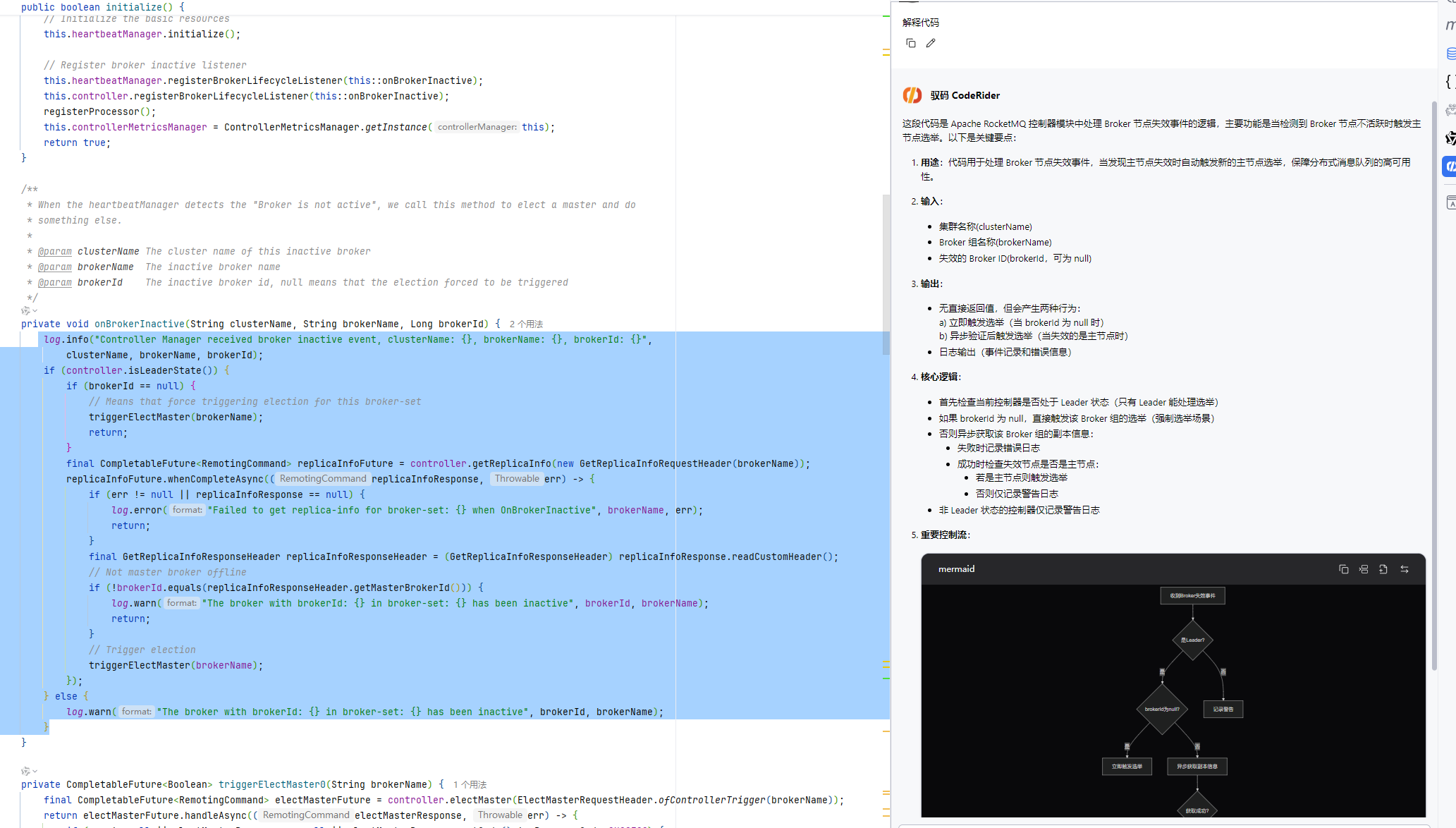This screenshot has width=1456, height=828.
Task: Click 'onBrokerInactive' in the method declaration
Action: coord(140,324)
